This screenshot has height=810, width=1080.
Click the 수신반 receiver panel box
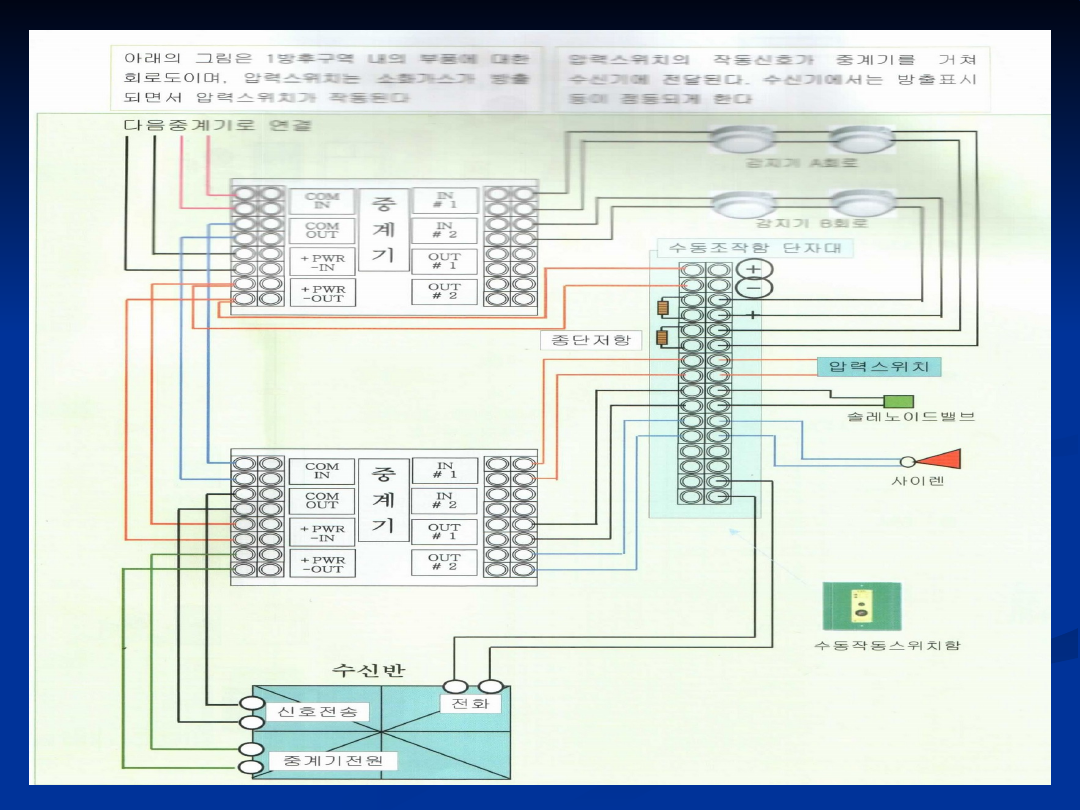click(380, 732)
